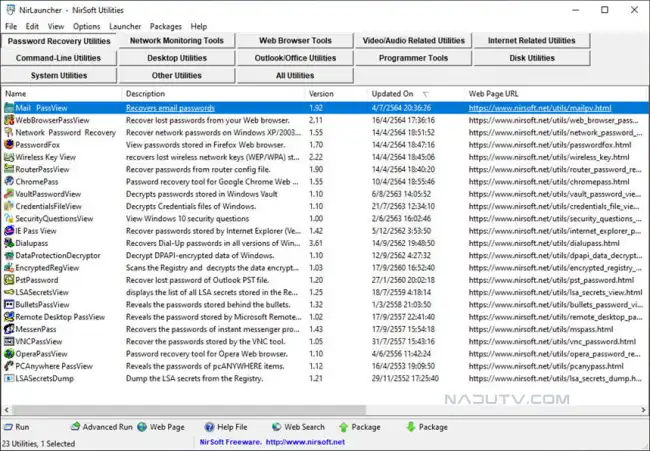This screenshot has height=451, width=650.
Task: Switch to Network Monitoring Tools tab
Action: tap(177, 41)
